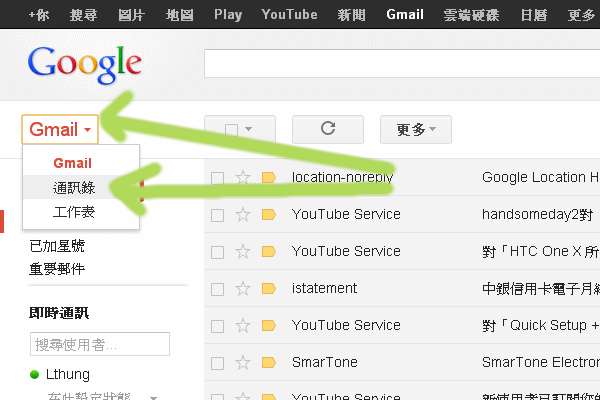
Task: Click importance marker on handsomeday2 email
Action: [x=269, y=214]
